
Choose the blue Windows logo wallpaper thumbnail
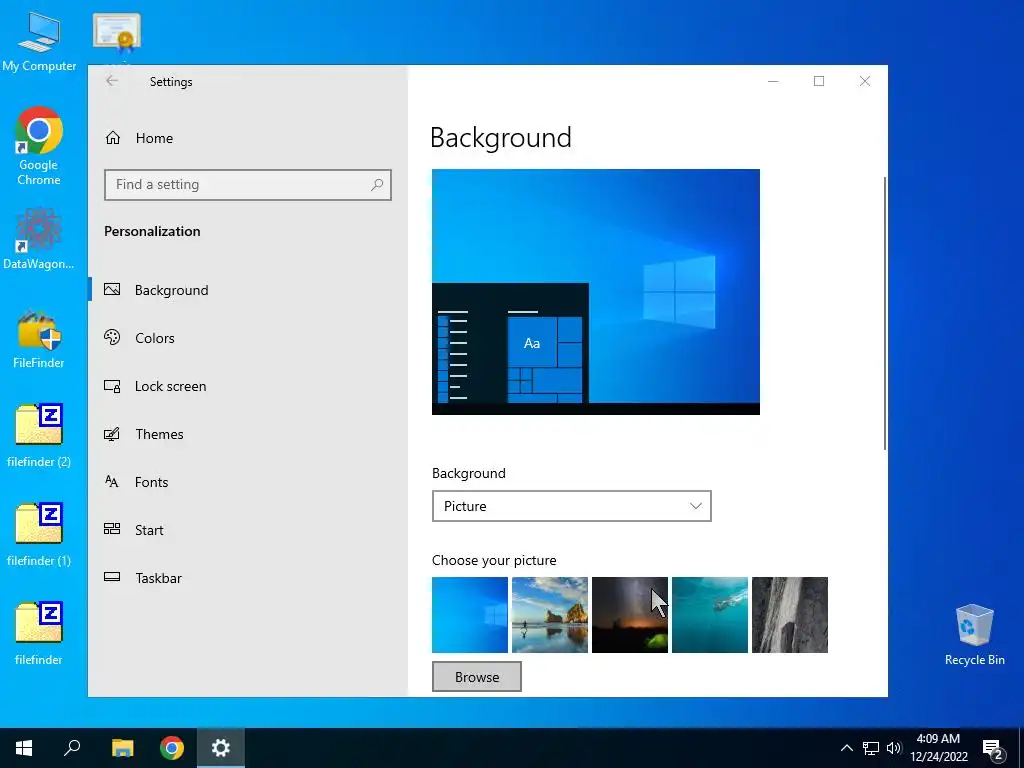pyautogui.click(x=470, y=615)
